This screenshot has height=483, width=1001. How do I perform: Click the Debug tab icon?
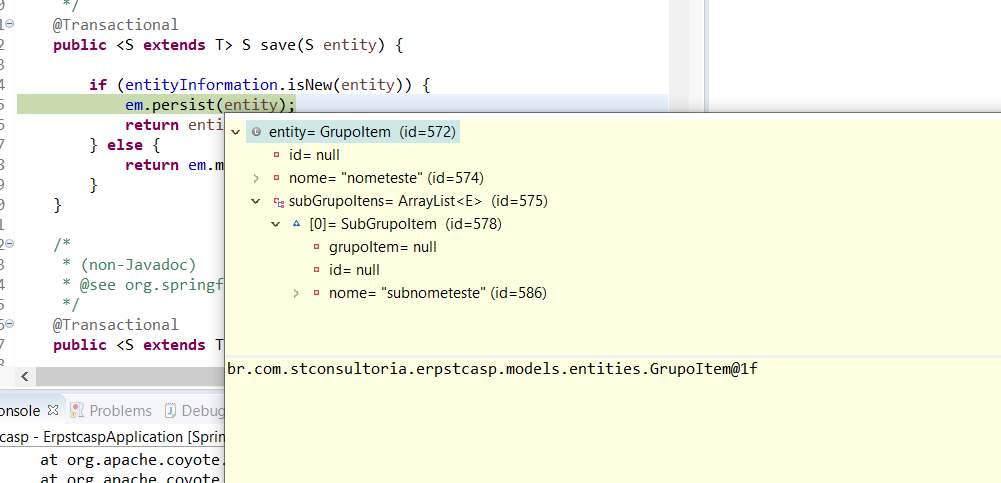point(170,410)
